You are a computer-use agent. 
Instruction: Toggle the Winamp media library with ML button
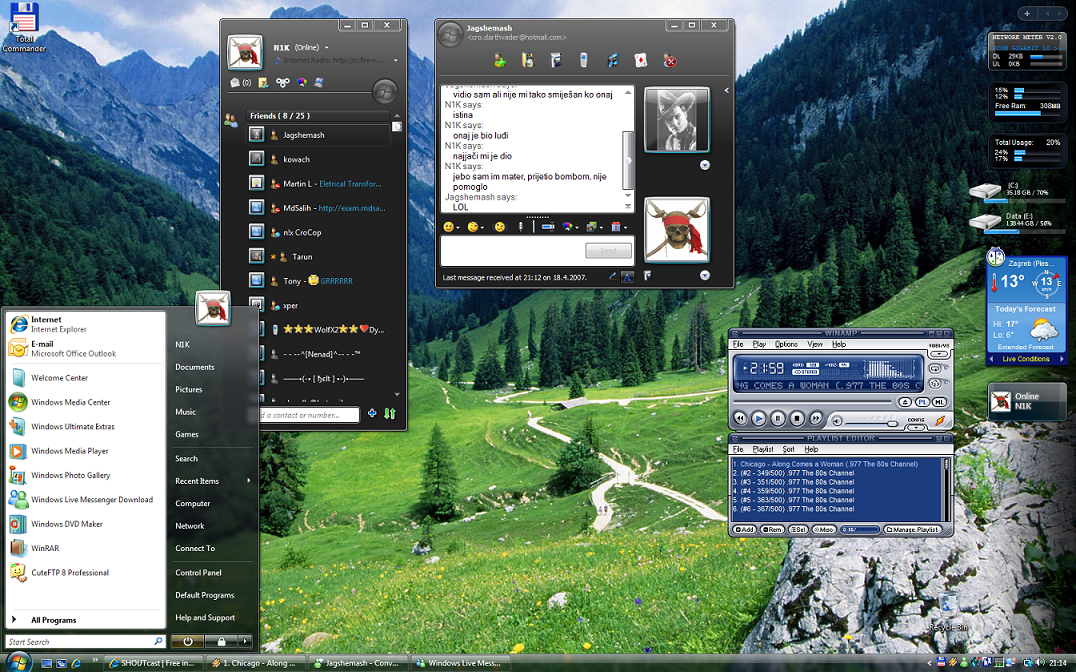click(939, 402)
